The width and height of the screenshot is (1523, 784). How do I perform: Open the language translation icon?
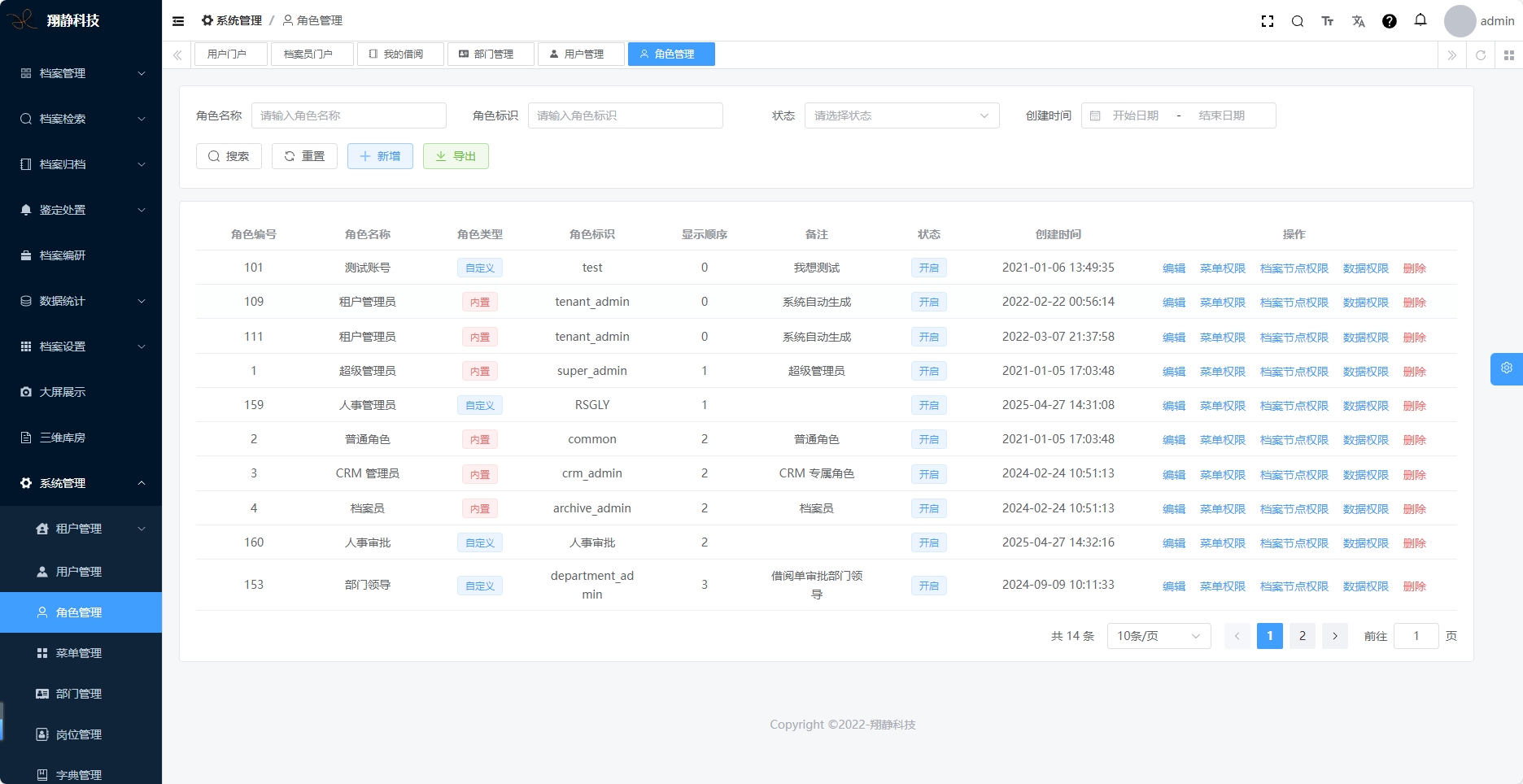coord(1359,21)
